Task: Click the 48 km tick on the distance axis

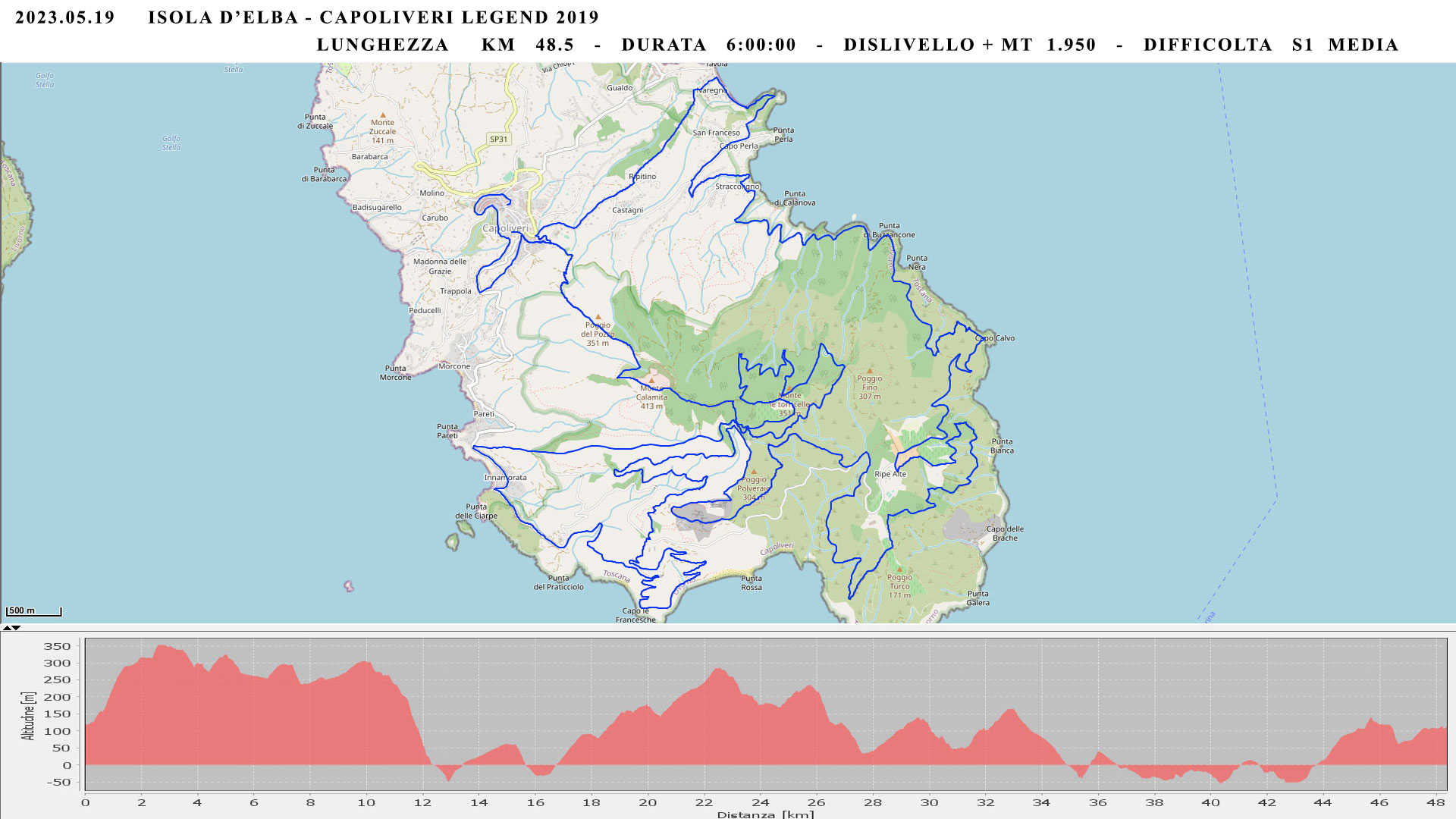Action: tap(1436, 802)
